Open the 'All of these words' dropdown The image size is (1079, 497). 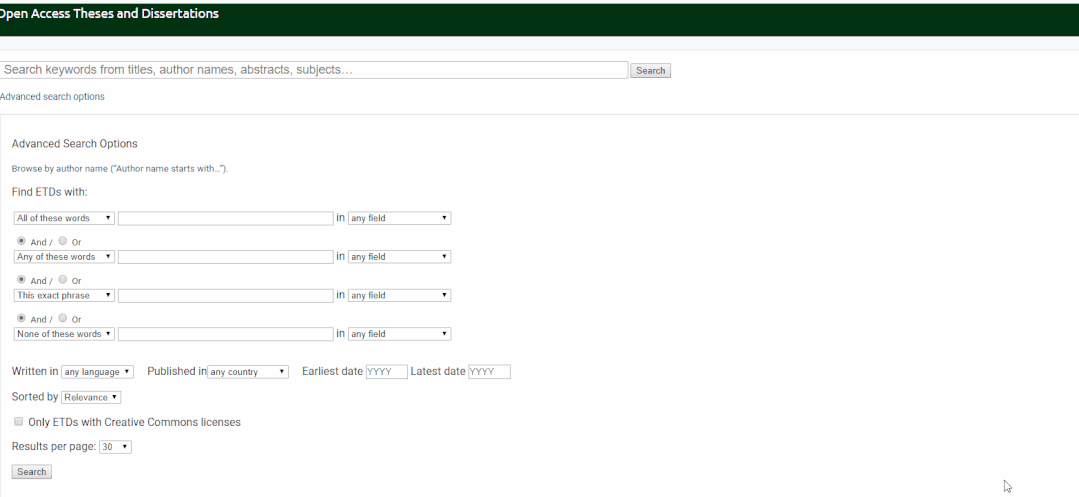(x=64, y=218)
